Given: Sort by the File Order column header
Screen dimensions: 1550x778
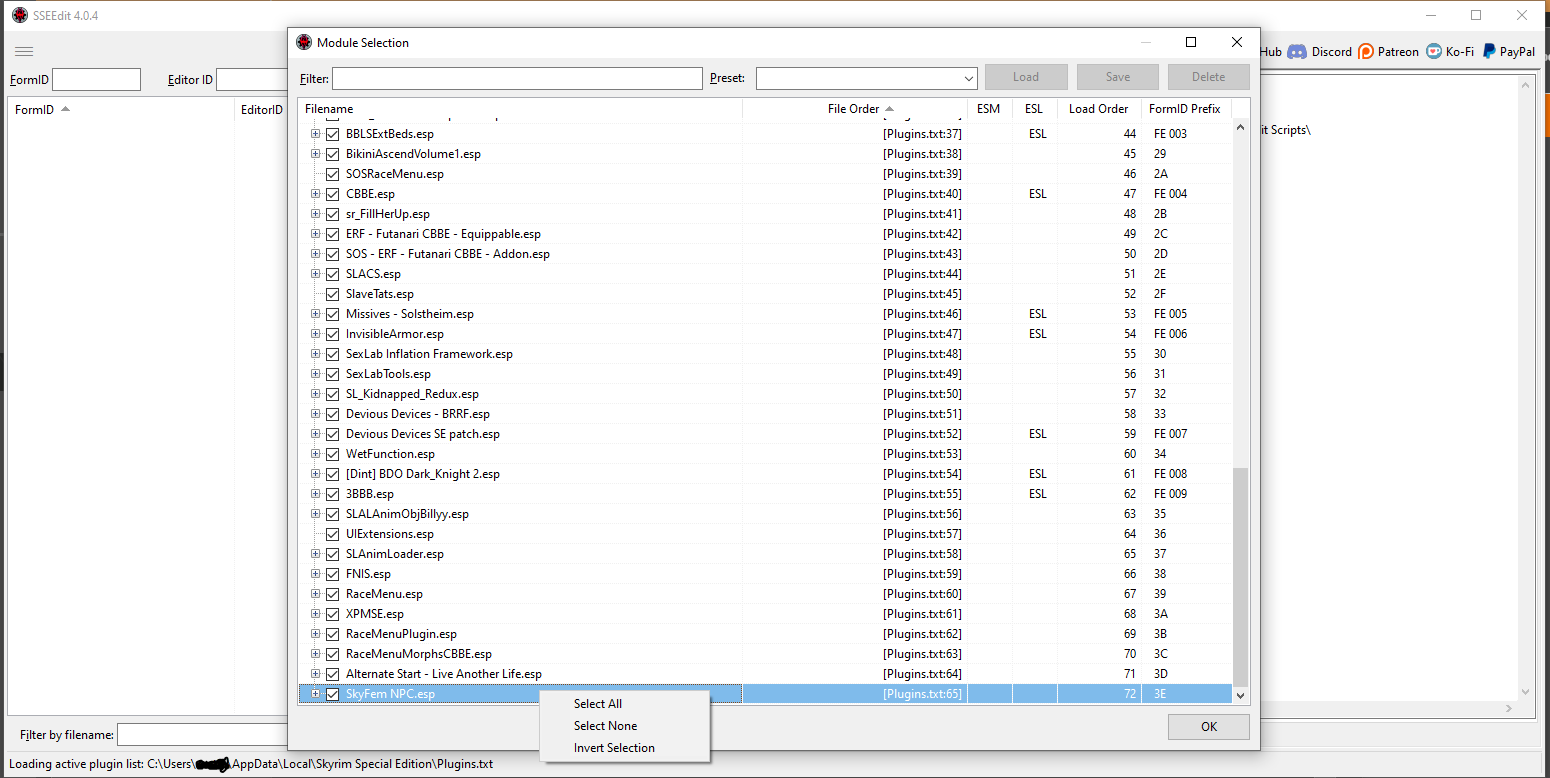Looking at the screenshot, I should click(854, 109).
